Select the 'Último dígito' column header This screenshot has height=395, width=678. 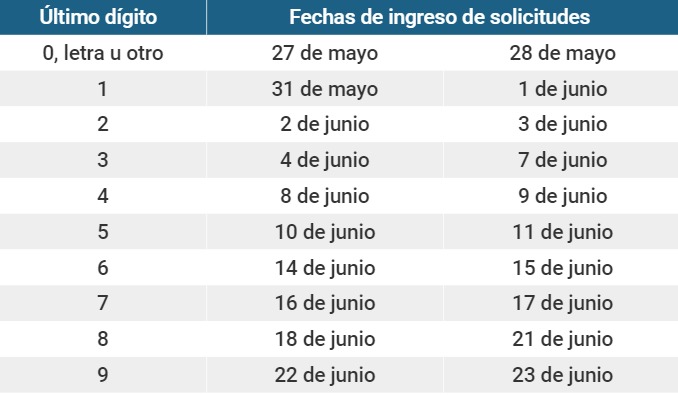pyautogui.click(x=103, y=17)
